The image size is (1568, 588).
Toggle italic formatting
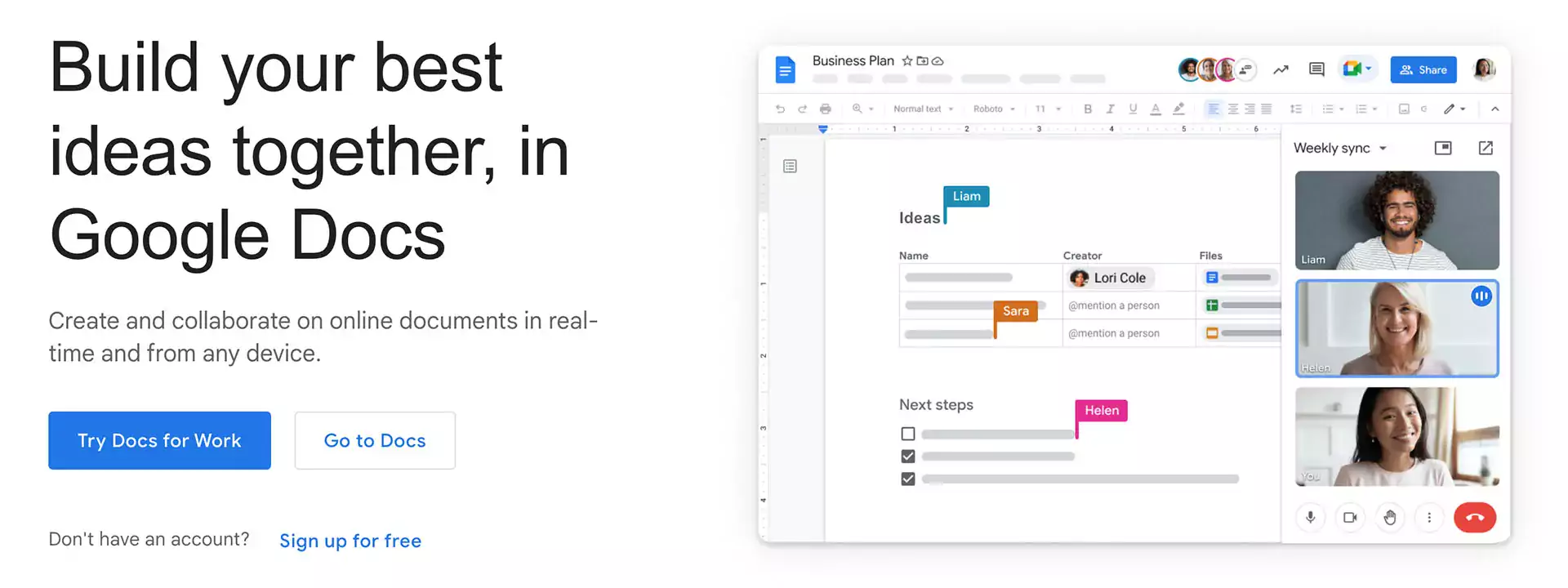[1110, 109]
